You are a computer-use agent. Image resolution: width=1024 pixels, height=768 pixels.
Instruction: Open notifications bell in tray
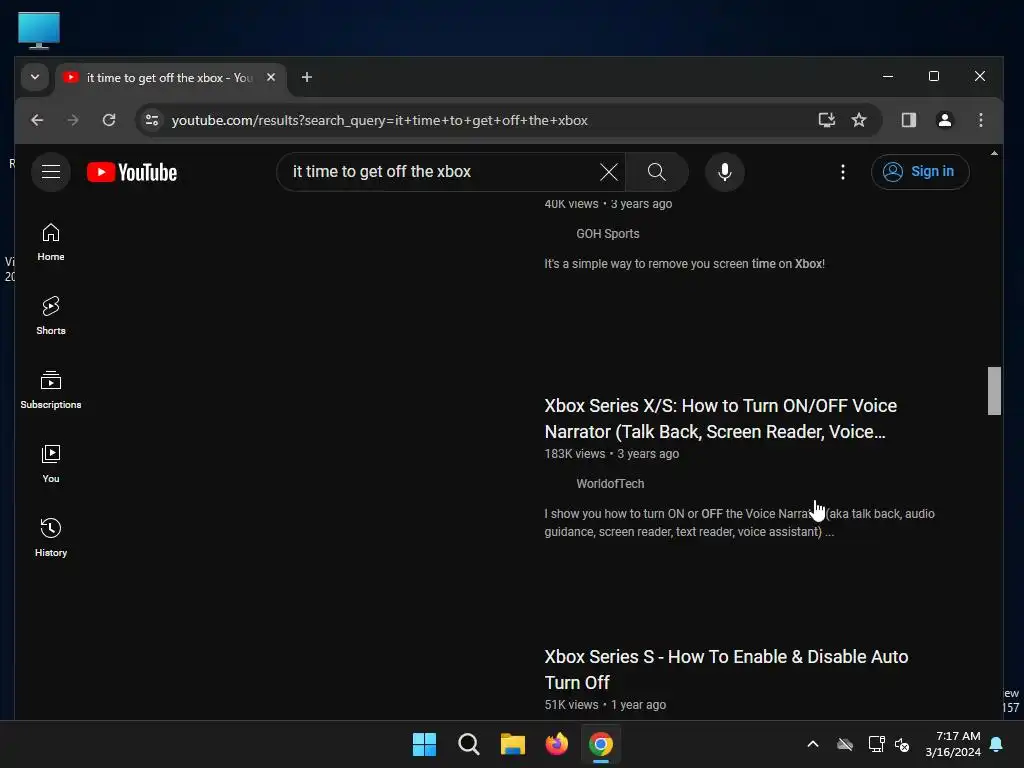(x=997, y=744)
